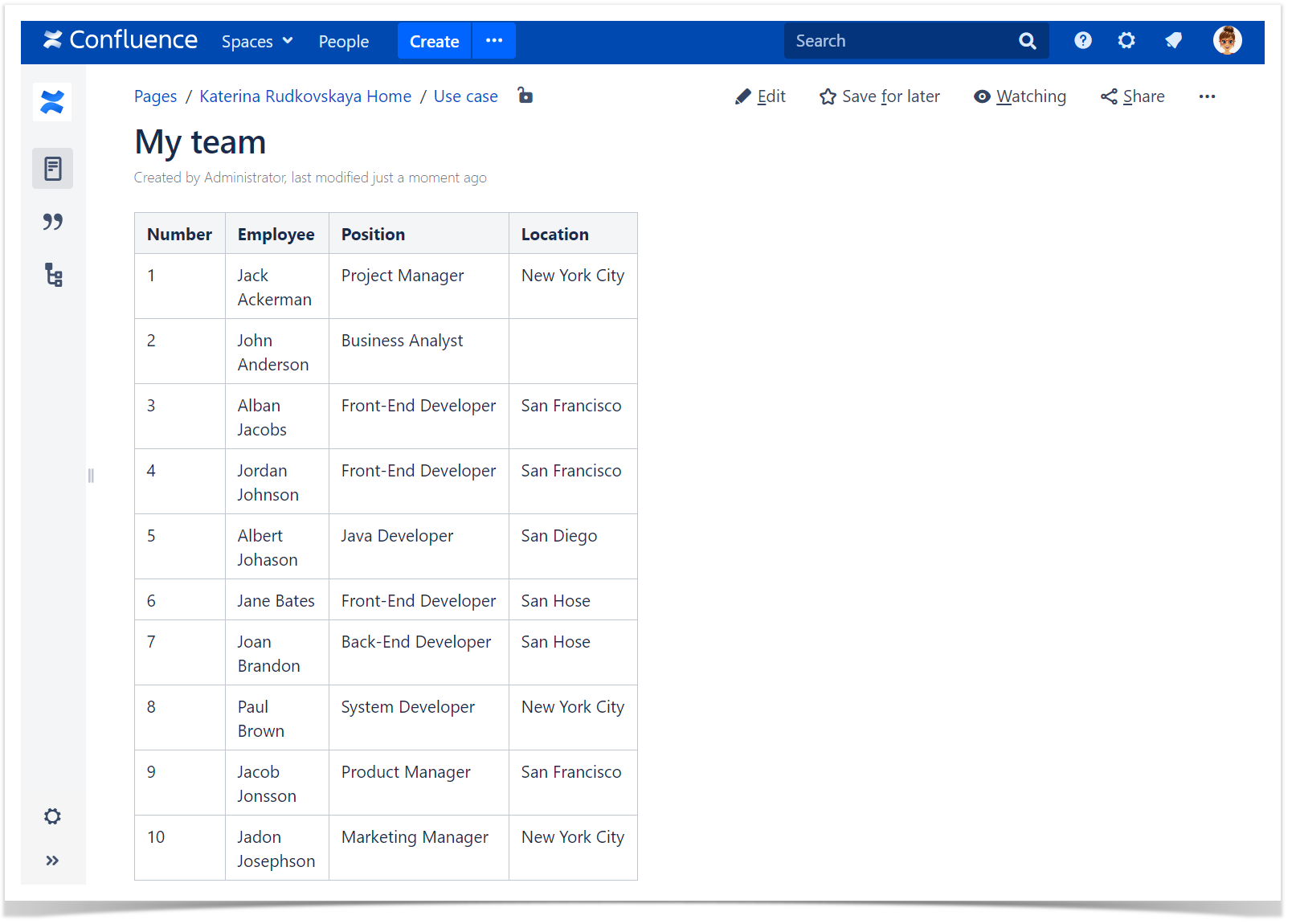Save this page for later
The width and height of the screenshot is (1292, 924).
pos(879,96)
